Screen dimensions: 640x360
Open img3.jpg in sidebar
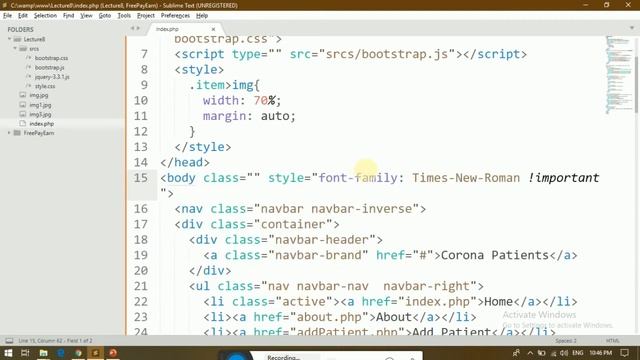click(x=40, y=114)
